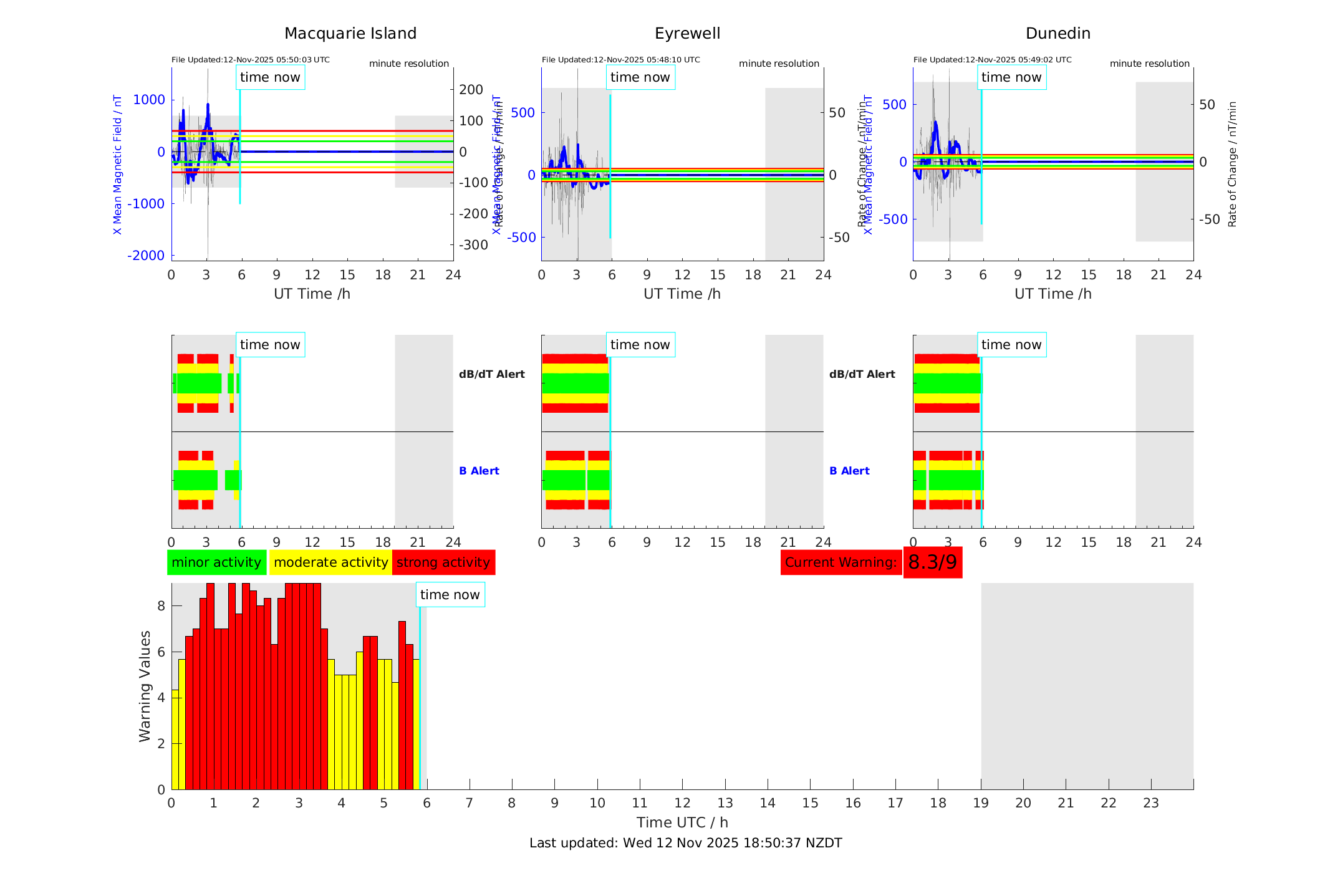
Task: Click the red strong activity legend box
Action: click(x=443, y=562)
